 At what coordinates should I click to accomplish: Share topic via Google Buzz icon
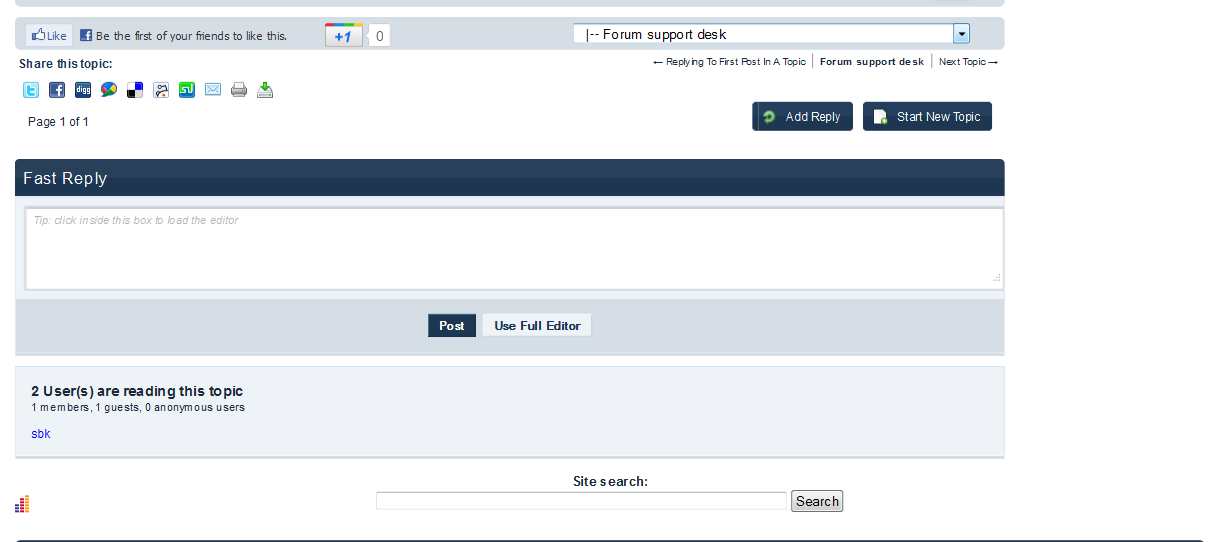click(109, 90)
